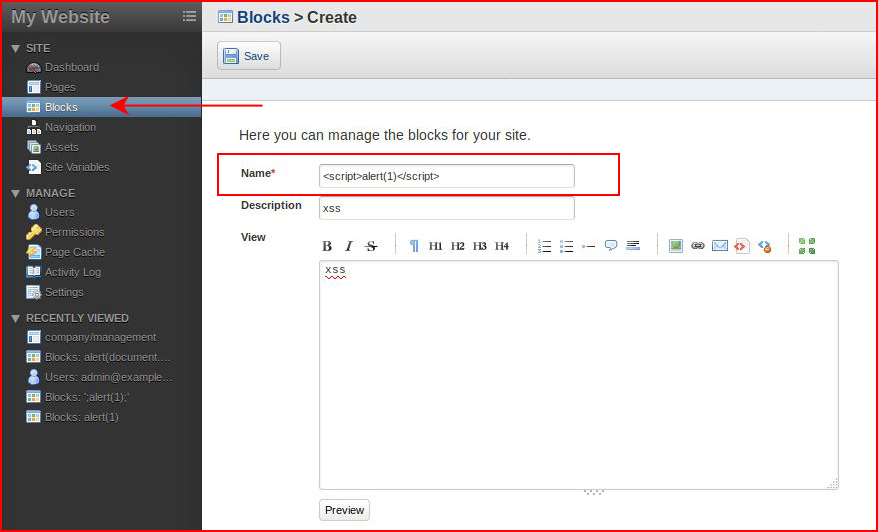Insert paragraph with the pilcrow icon
The image size is (878, 532).
click(x=414, y=246)
